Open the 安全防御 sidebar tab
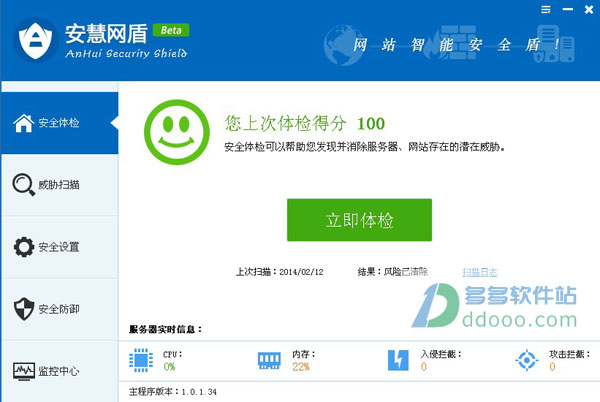 click(x=60, y=309)
